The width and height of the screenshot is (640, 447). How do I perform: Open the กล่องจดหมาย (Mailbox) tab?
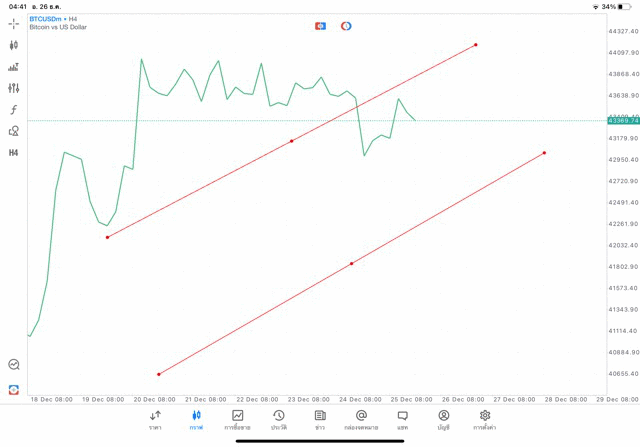(x=361, y=419)
